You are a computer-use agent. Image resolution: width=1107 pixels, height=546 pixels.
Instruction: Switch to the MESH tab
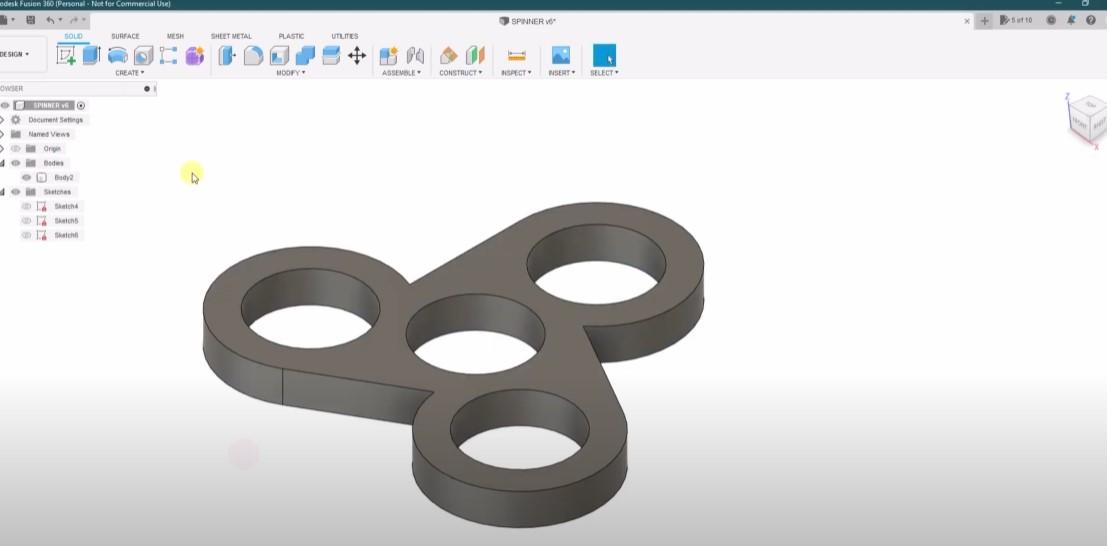175,36
